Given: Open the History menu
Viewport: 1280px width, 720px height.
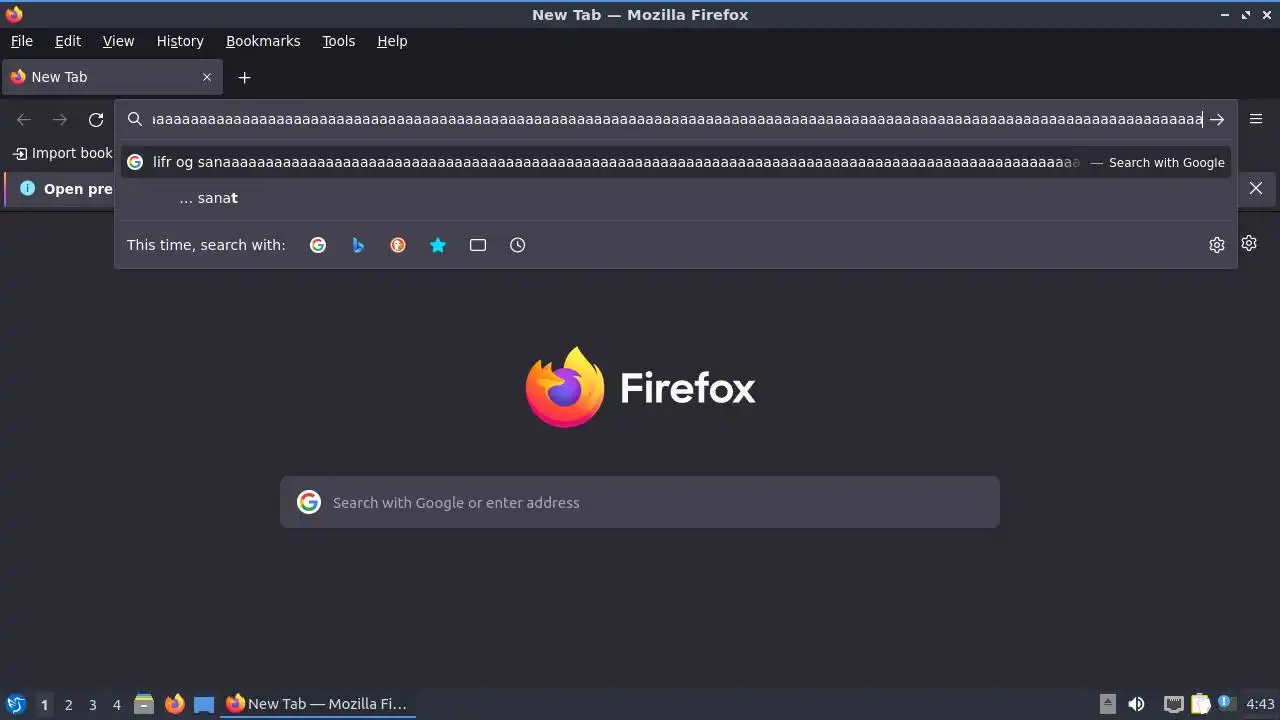Looking at the screenshot, I should 180,41.
